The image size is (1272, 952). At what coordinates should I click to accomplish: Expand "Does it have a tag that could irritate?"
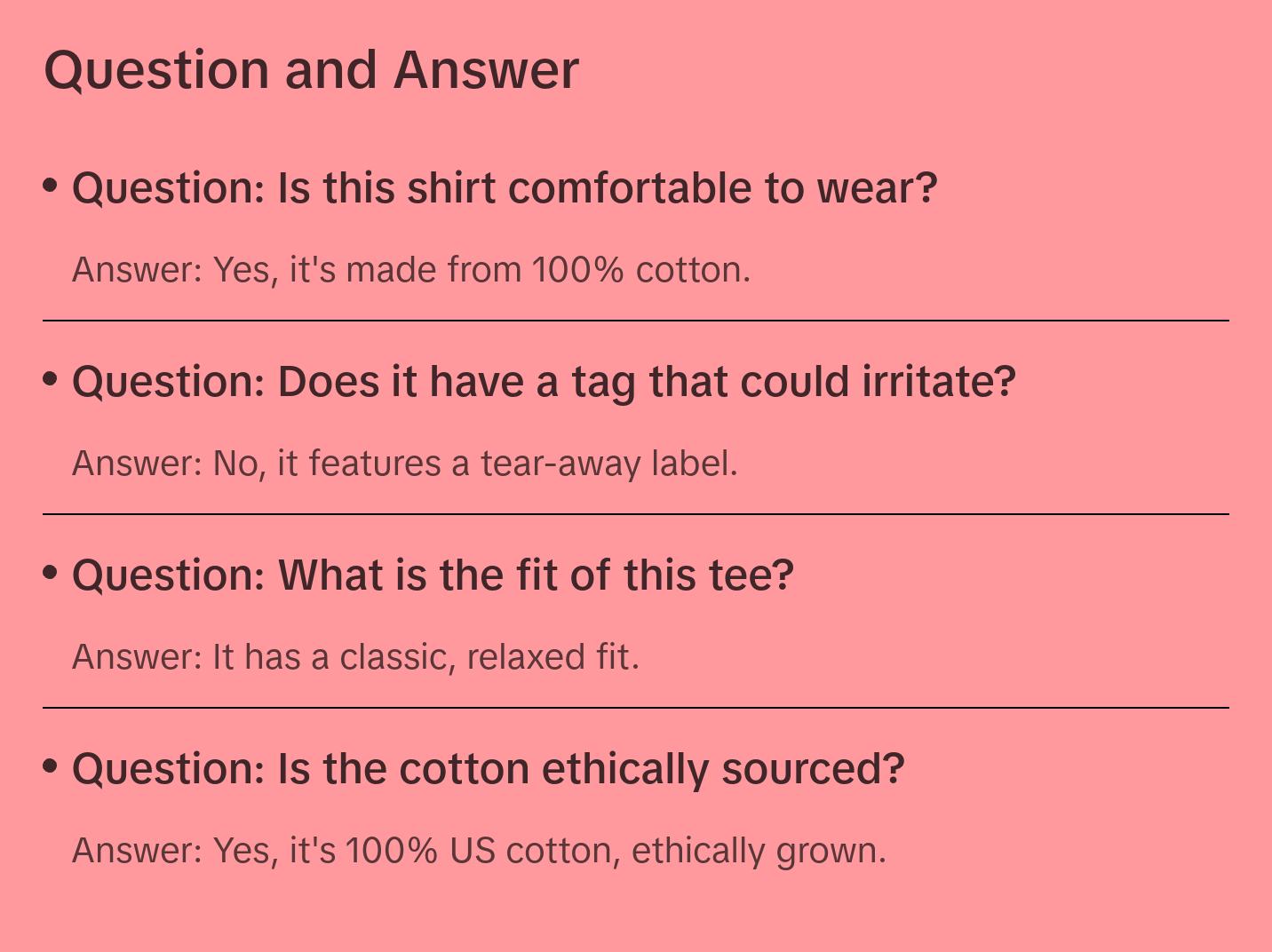tap(544, 382)
